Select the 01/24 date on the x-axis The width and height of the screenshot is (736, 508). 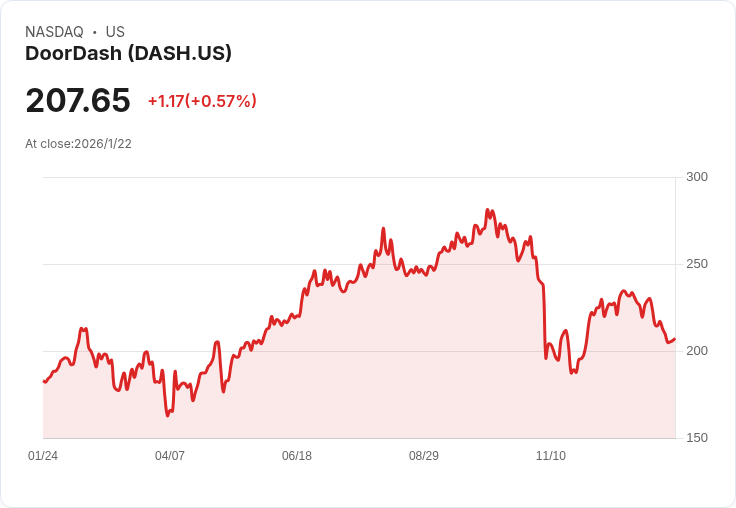(43, 456)
